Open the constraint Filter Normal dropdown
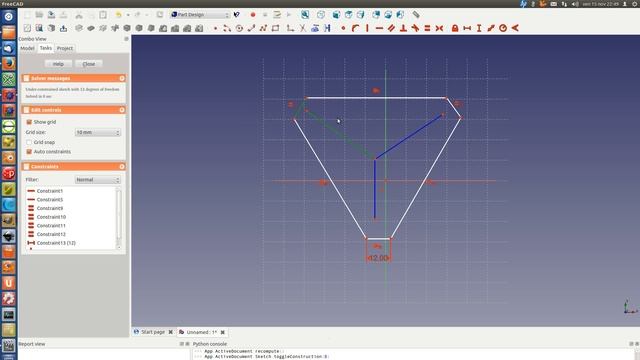 click(98, 180)
